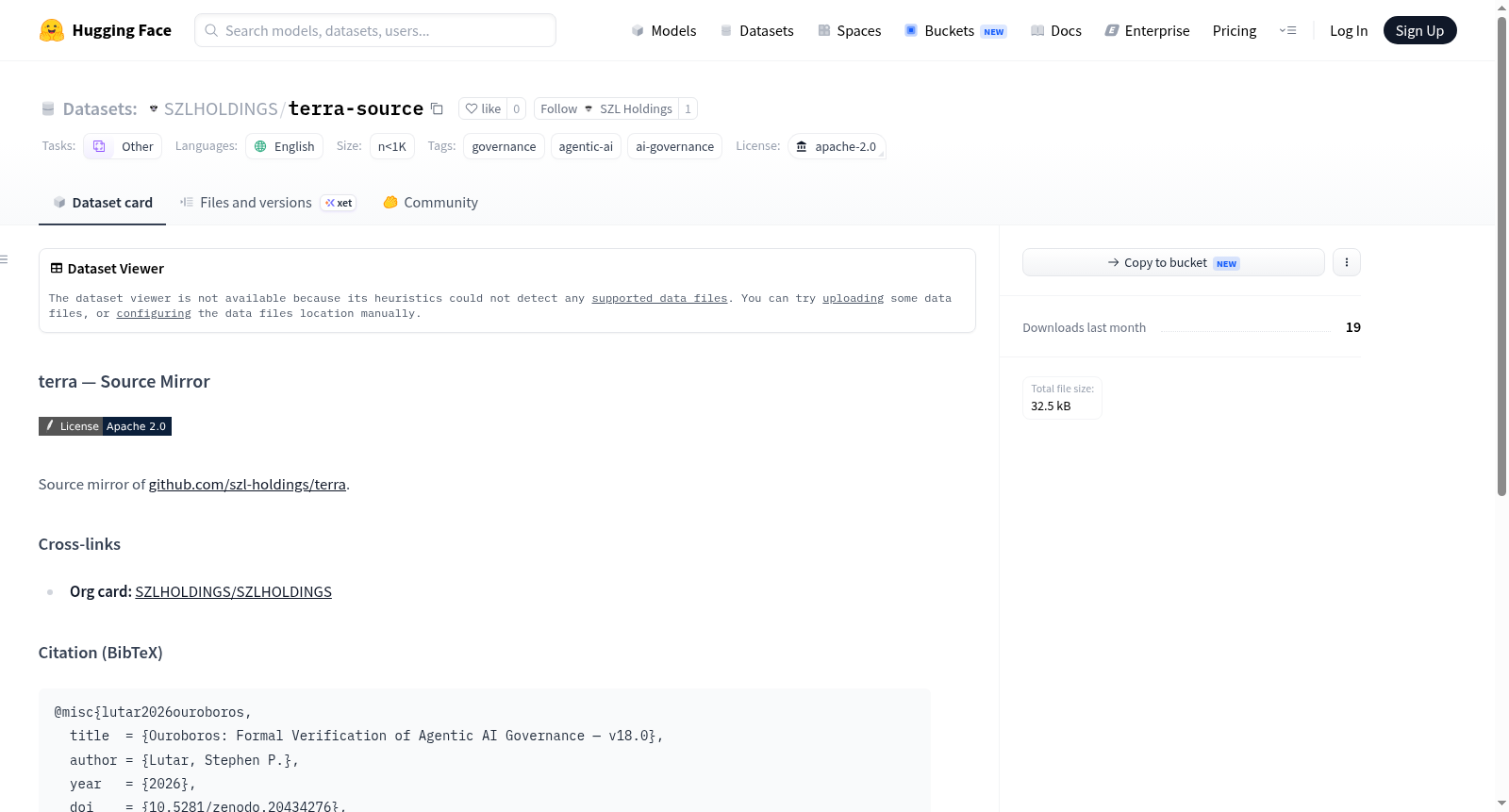Click the License Apache 2.0 badge

point(105,426)
